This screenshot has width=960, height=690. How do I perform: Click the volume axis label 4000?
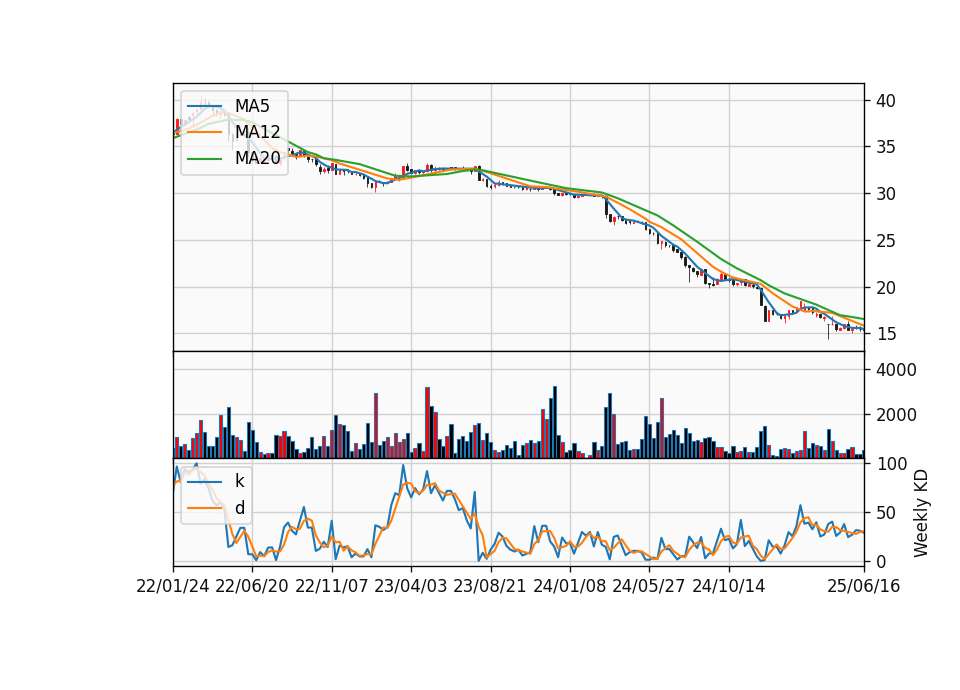coord(896,370)
